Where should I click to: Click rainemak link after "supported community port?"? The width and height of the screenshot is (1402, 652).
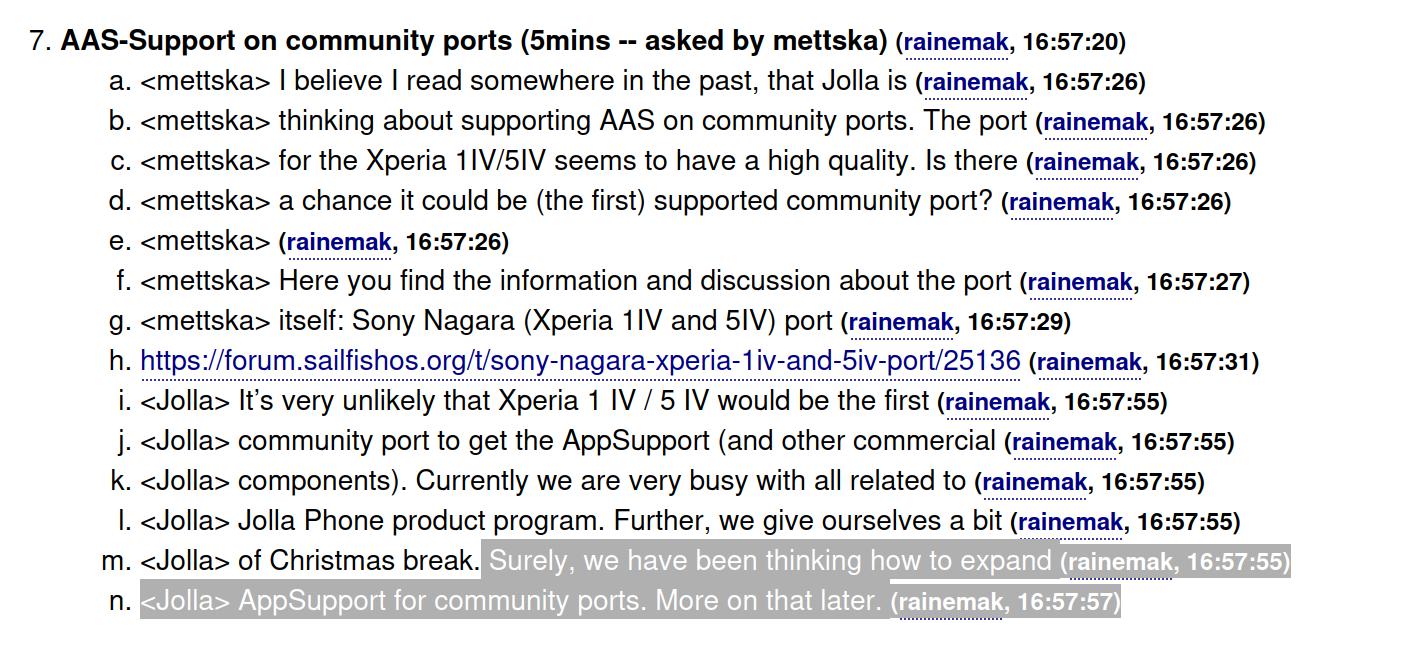point(1061,202)
